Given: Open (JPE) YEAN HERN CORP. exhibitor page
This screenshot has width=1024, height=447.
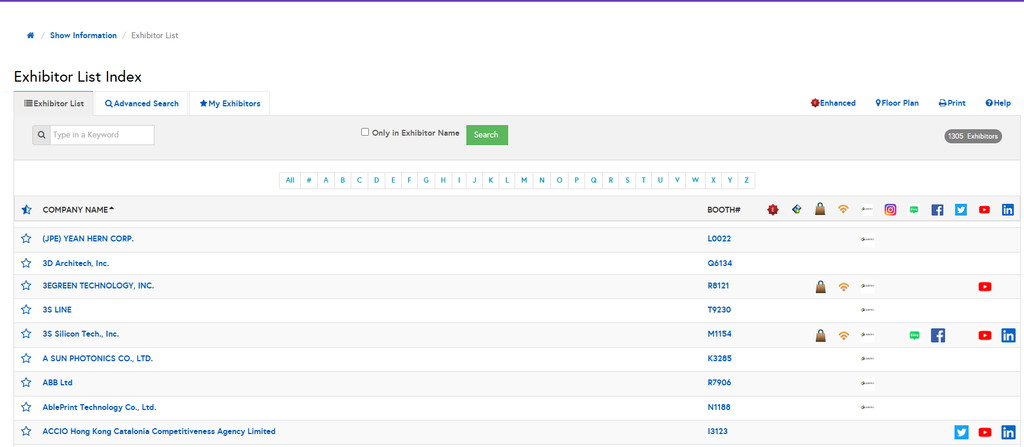Looking at the screenshot, I should coord(88,239).
